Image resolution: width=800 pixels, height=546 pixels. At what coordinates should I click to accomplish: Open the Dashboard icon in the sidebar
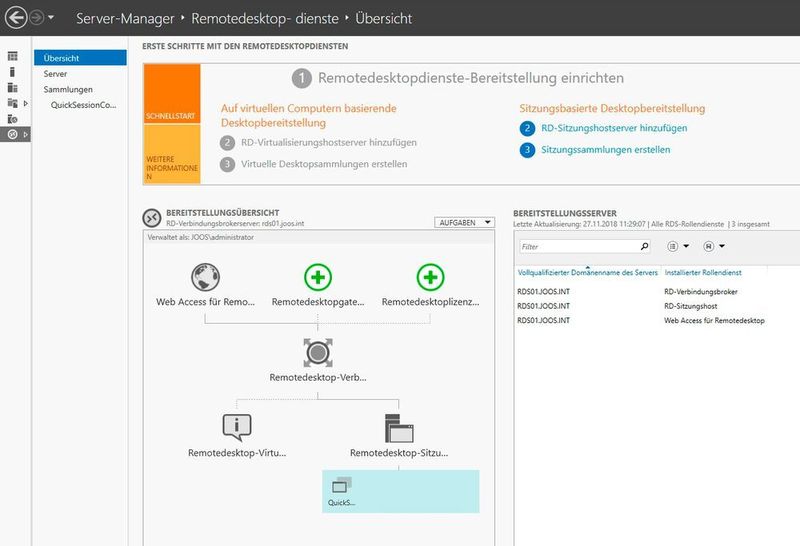13,56
